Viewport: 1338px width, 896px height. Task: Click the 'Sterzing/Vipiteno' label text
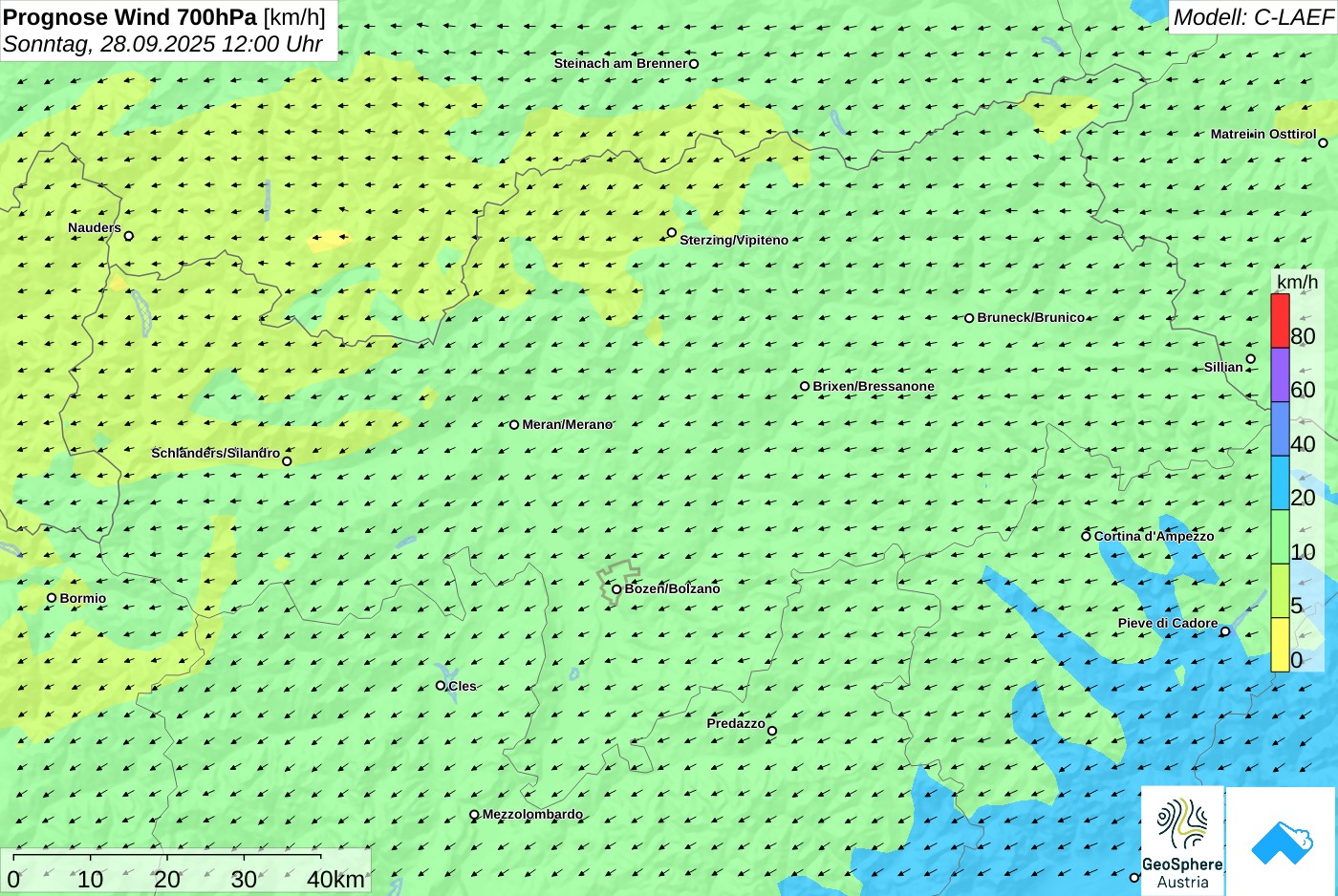(x=734, y=241)
